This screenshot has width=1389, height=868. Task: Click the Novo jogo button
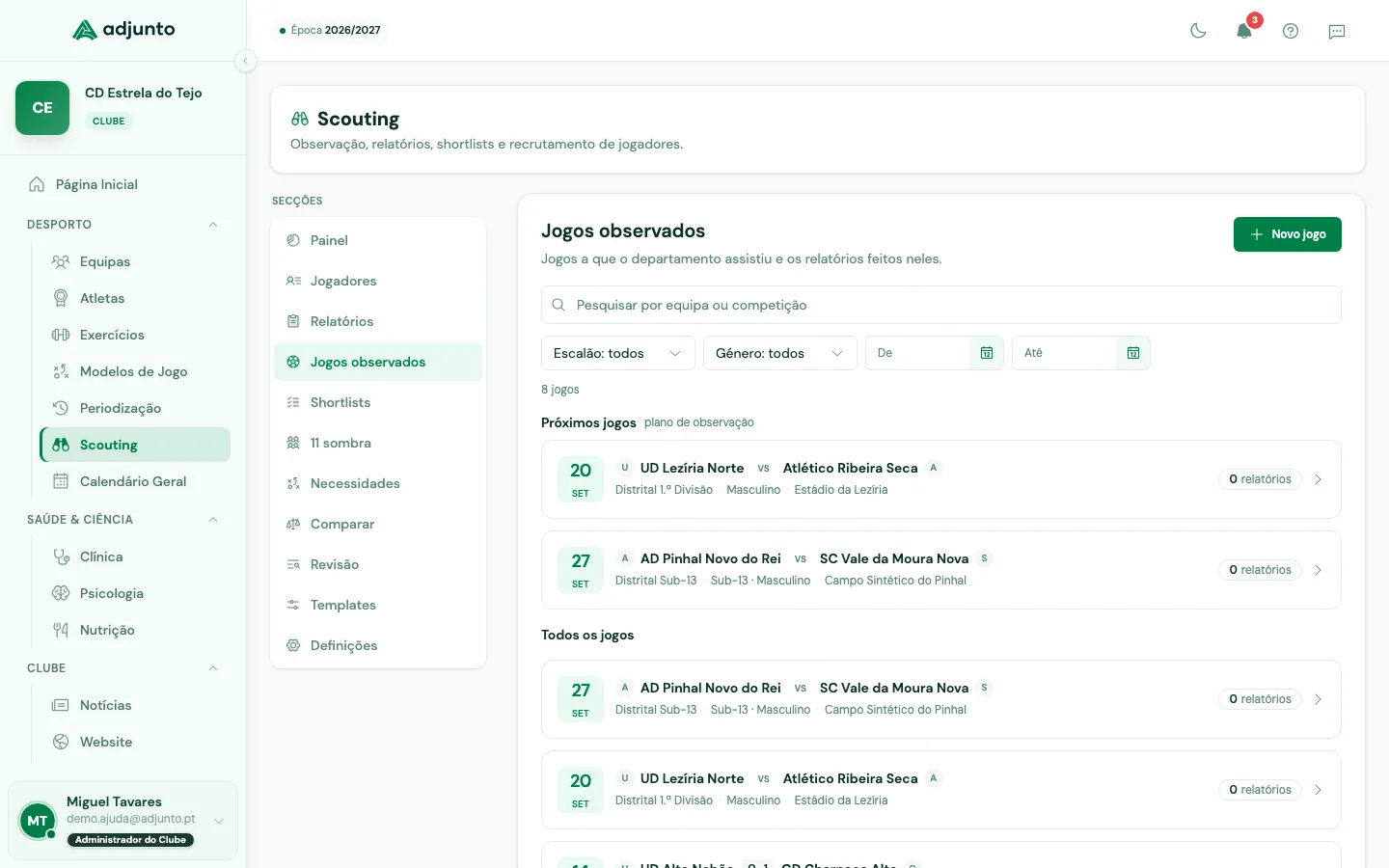tap(1288, 234)
